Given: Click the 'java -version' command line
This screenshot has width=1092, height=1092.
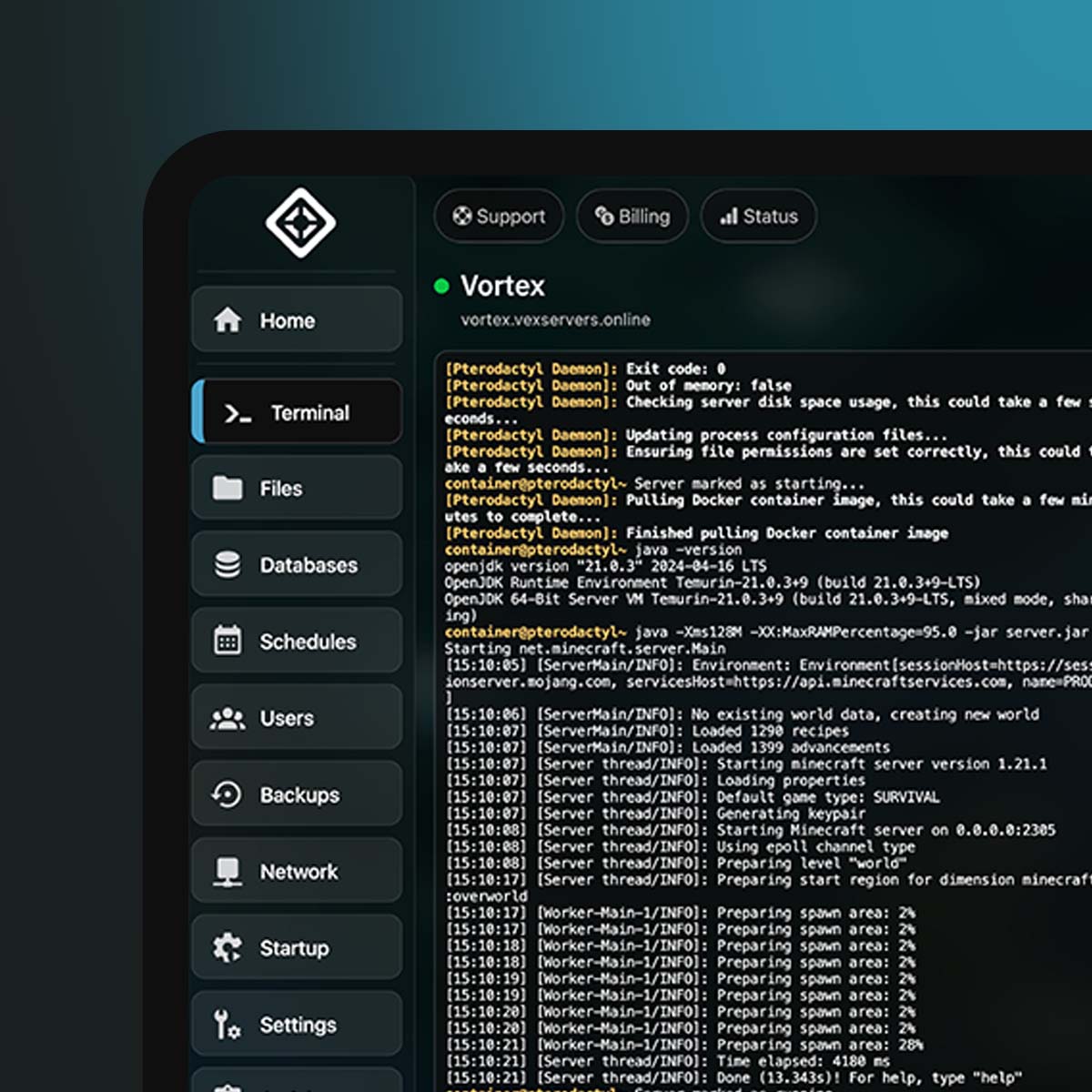Looking at the screenshot, I should click(592, 550).
